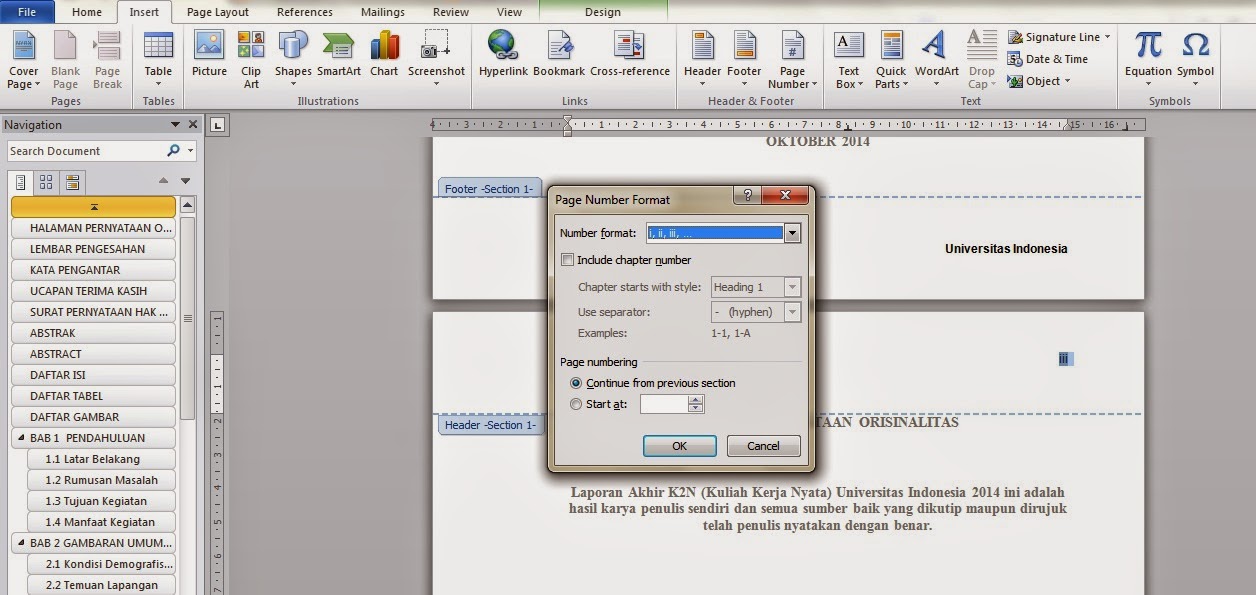Browse search results in Navigation pane
Viewport: 1256px width, 595px height.
click(x=72, y=183)
